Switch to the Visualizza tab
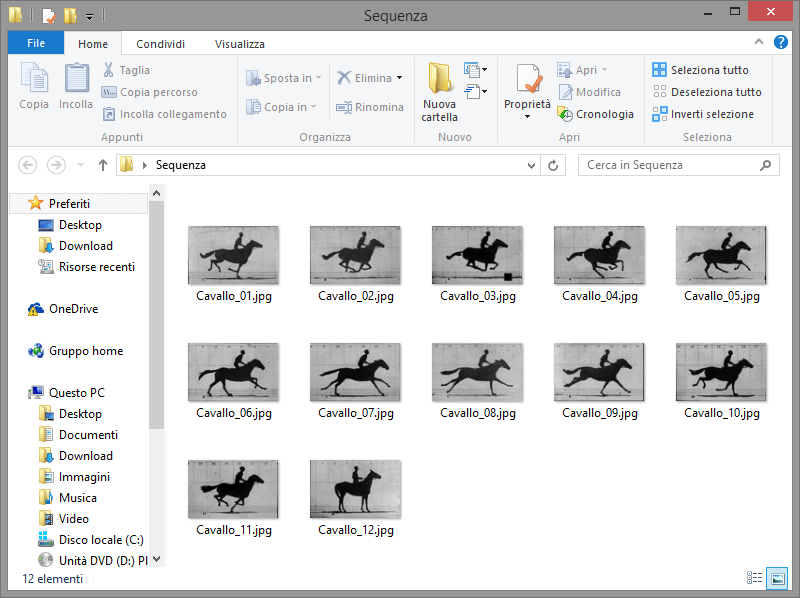This screenshot has width=800, height=598. (240, 44)
